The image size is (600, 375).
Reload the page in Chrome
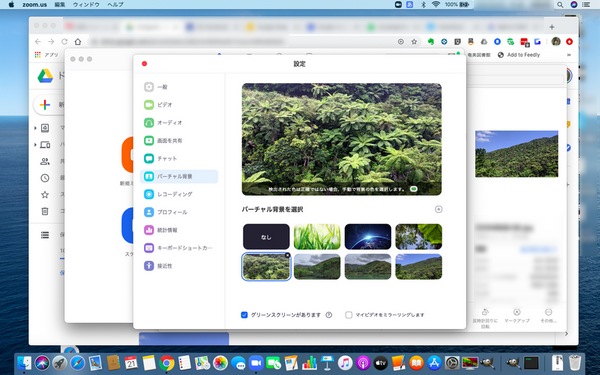click(64, 42)
